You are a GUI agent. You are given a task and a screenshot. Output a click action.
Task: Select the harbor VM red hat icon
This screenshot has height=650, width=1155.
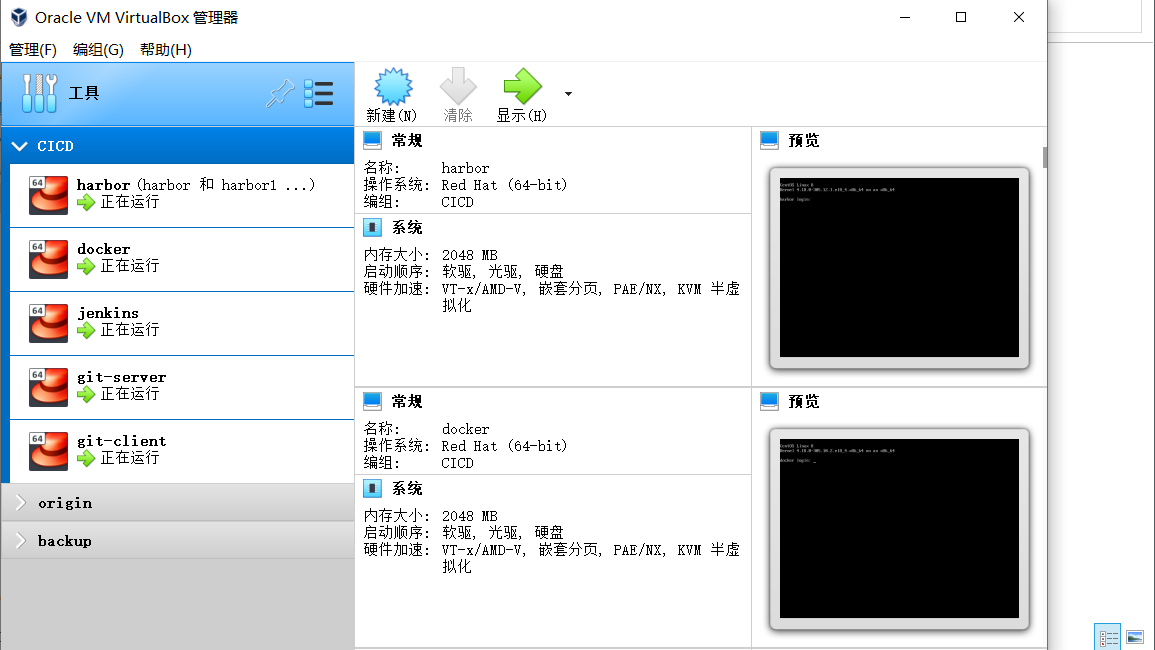(x=48, y=195)
